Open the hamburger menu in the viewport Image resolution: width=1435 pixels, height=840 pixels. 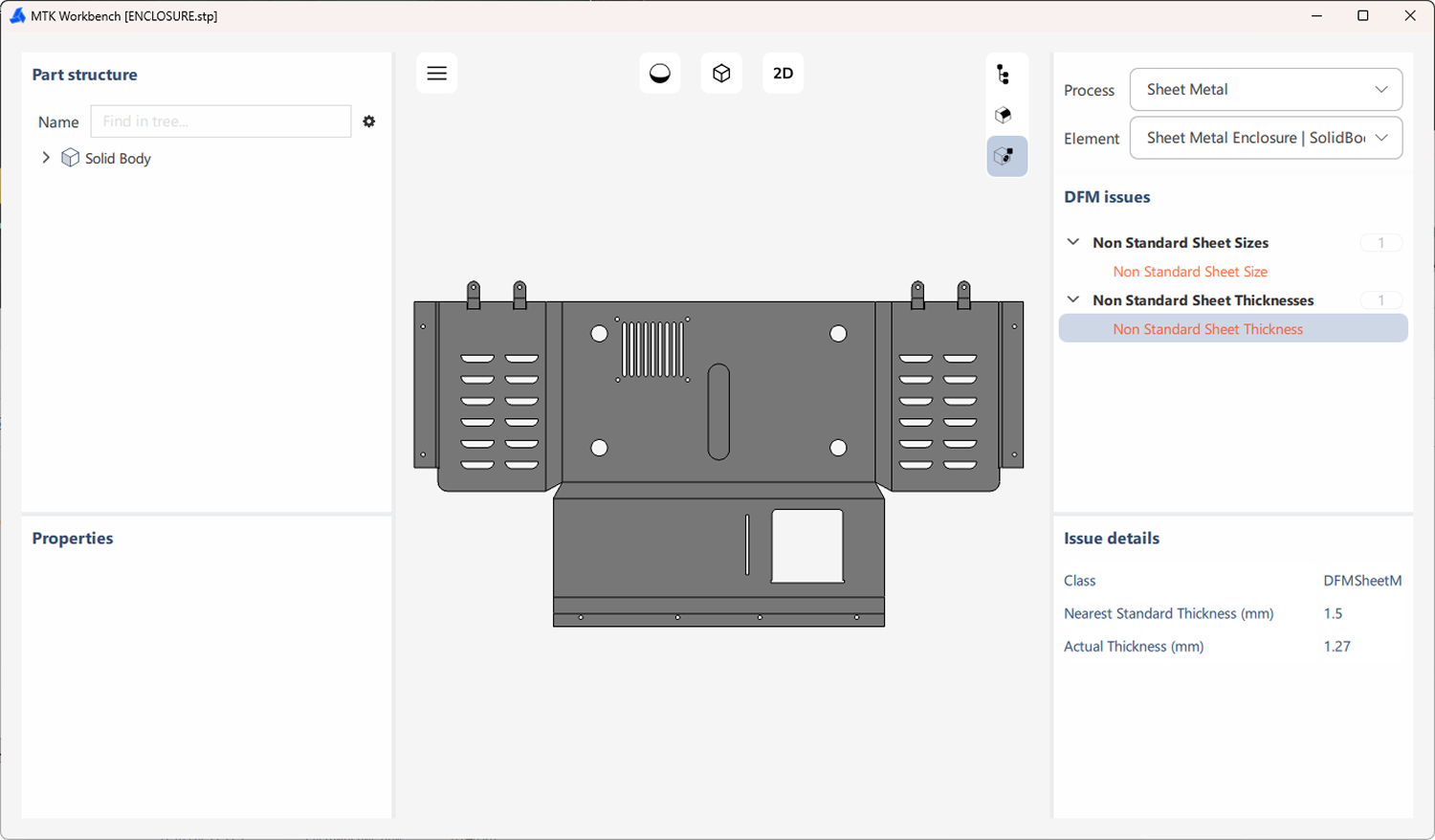pyautogui.click(x=436, y=73)
